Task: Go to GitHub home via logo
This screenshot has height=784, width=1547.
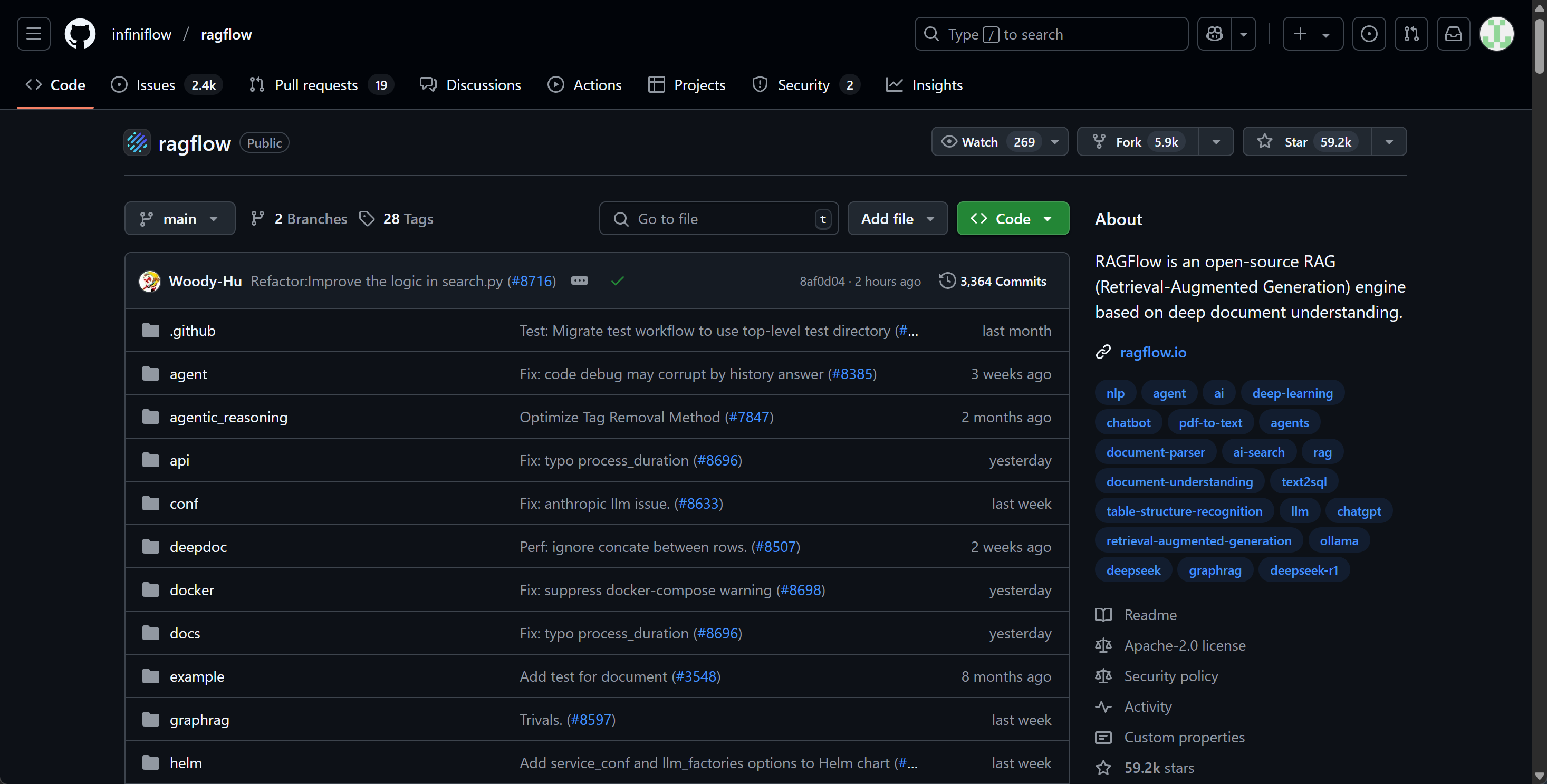Action: (x=80, y=34)
